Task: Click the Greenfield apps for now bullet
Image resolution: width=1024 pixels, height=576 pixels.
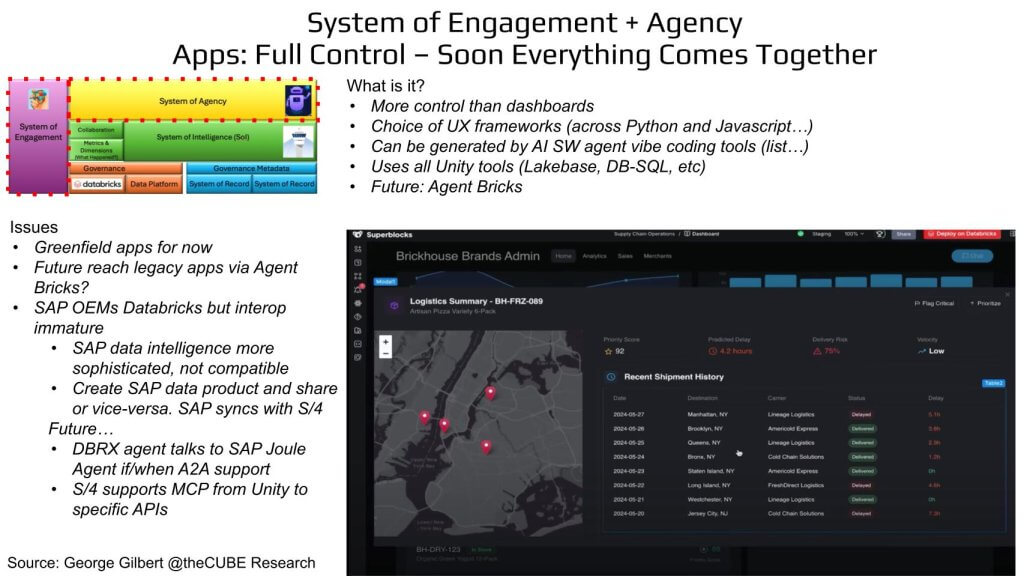Action: [123, 248]
